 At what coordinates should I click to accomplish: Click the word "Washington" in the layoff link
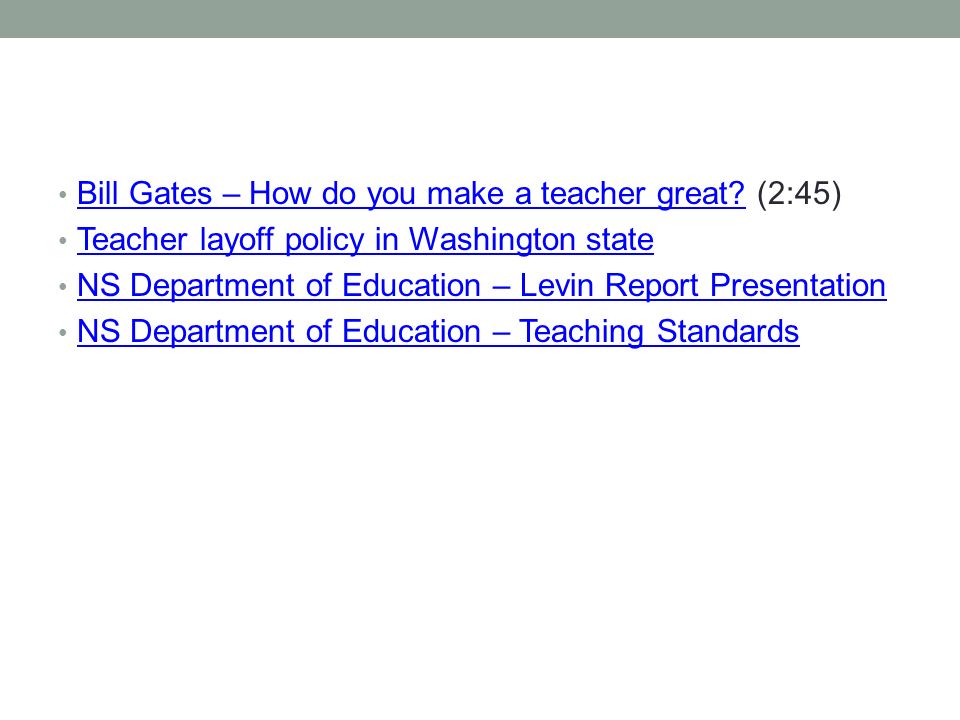[491, 239]
